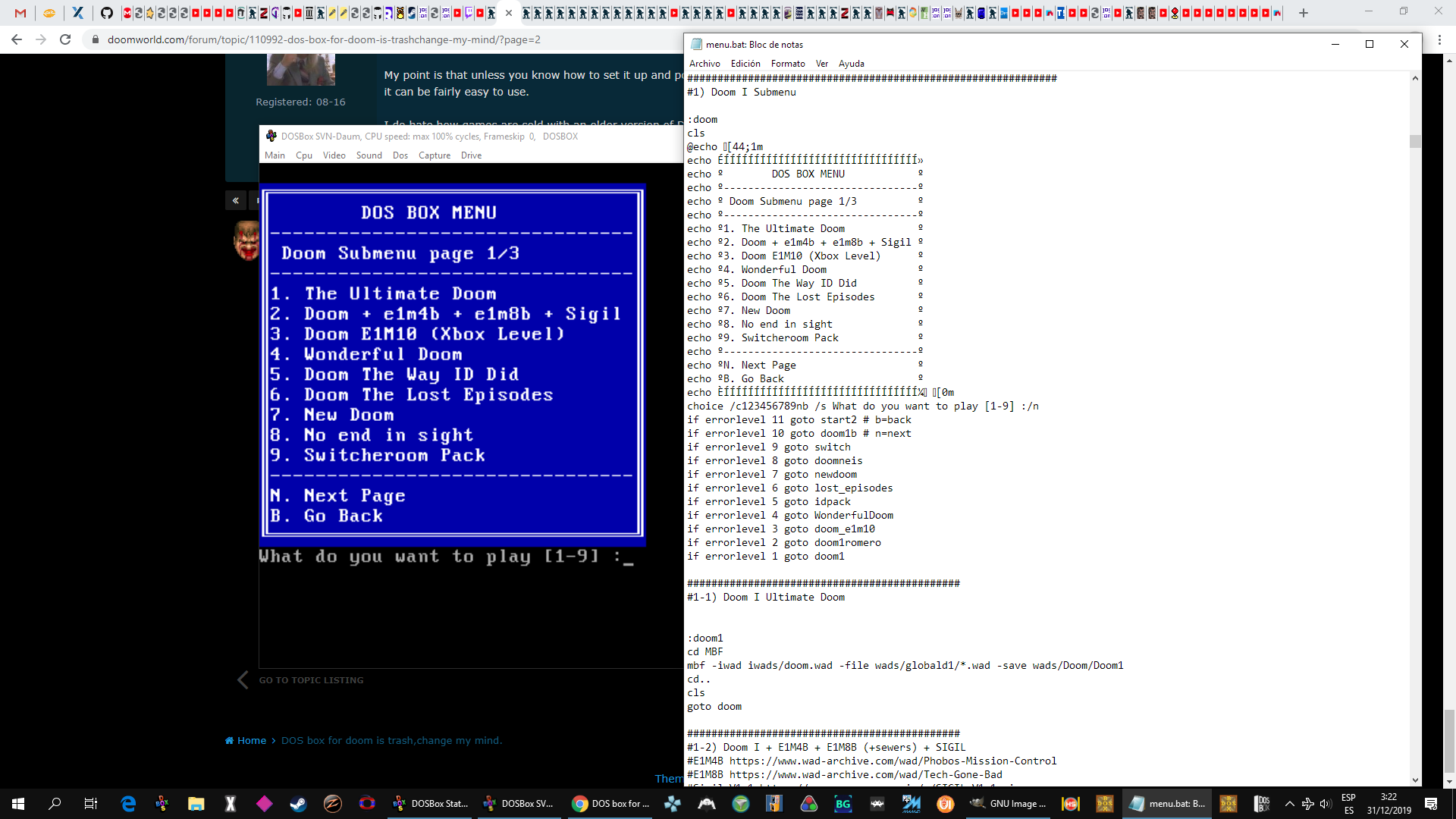The image size is (1456, 819).
Task: Click the padlock site info icon
Action: point(95,39)
